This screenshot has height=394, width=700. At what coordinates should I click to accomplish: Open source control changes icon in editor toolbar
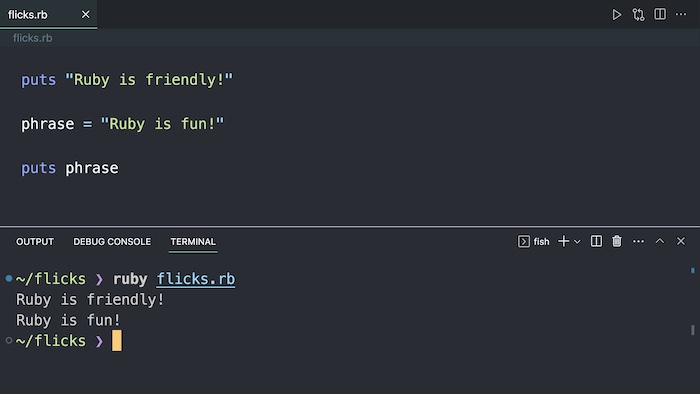tap(638, 15)
